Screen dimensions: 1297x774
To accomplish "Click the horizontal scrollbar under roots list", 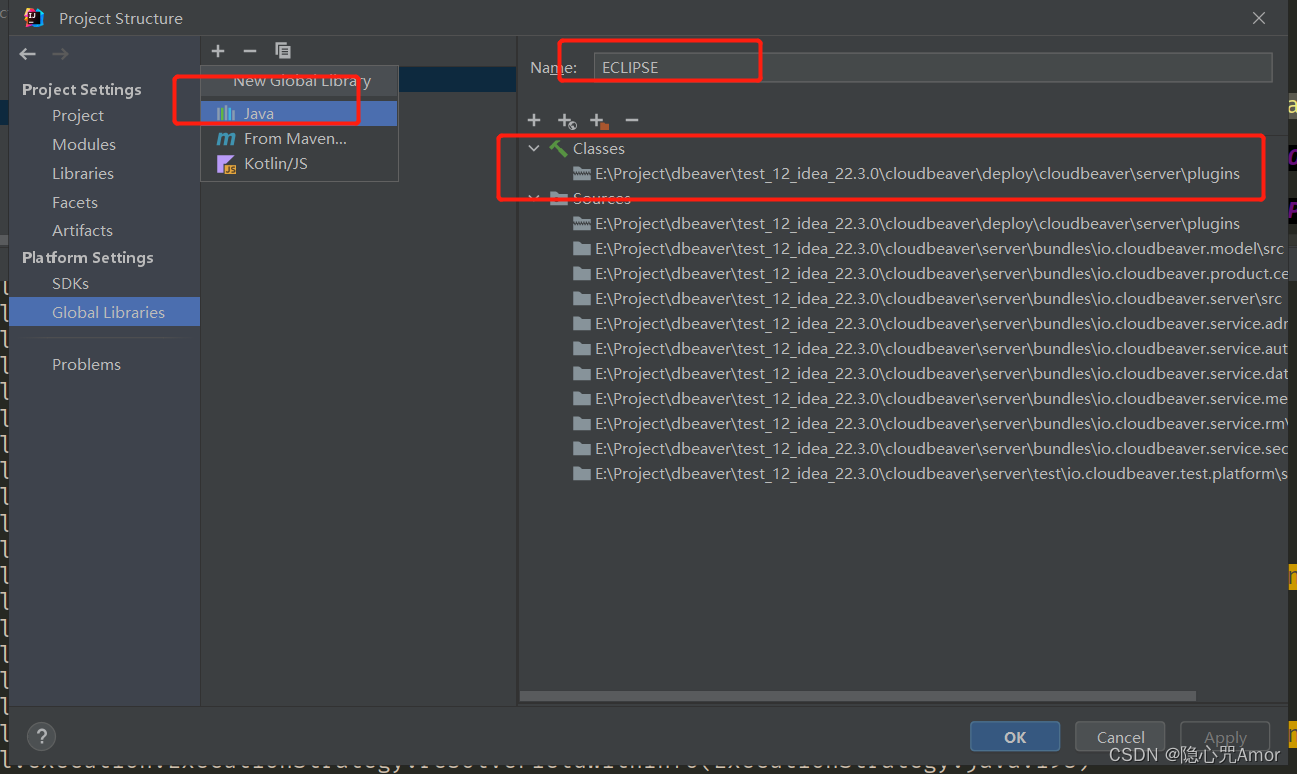I will click(x=858, y=696).
